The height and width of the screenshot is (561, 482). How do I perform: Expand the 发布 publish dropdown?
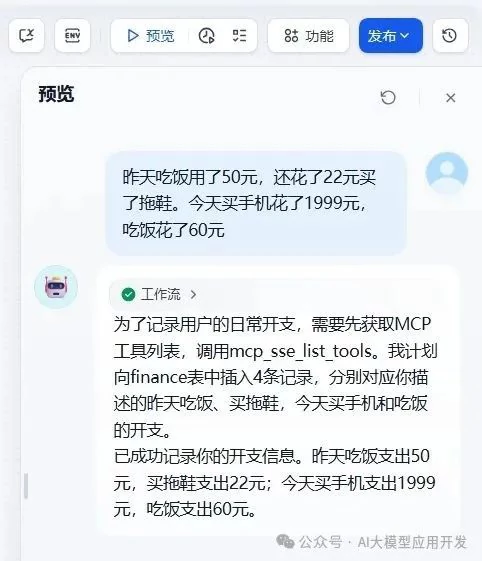tap(391, 36)
